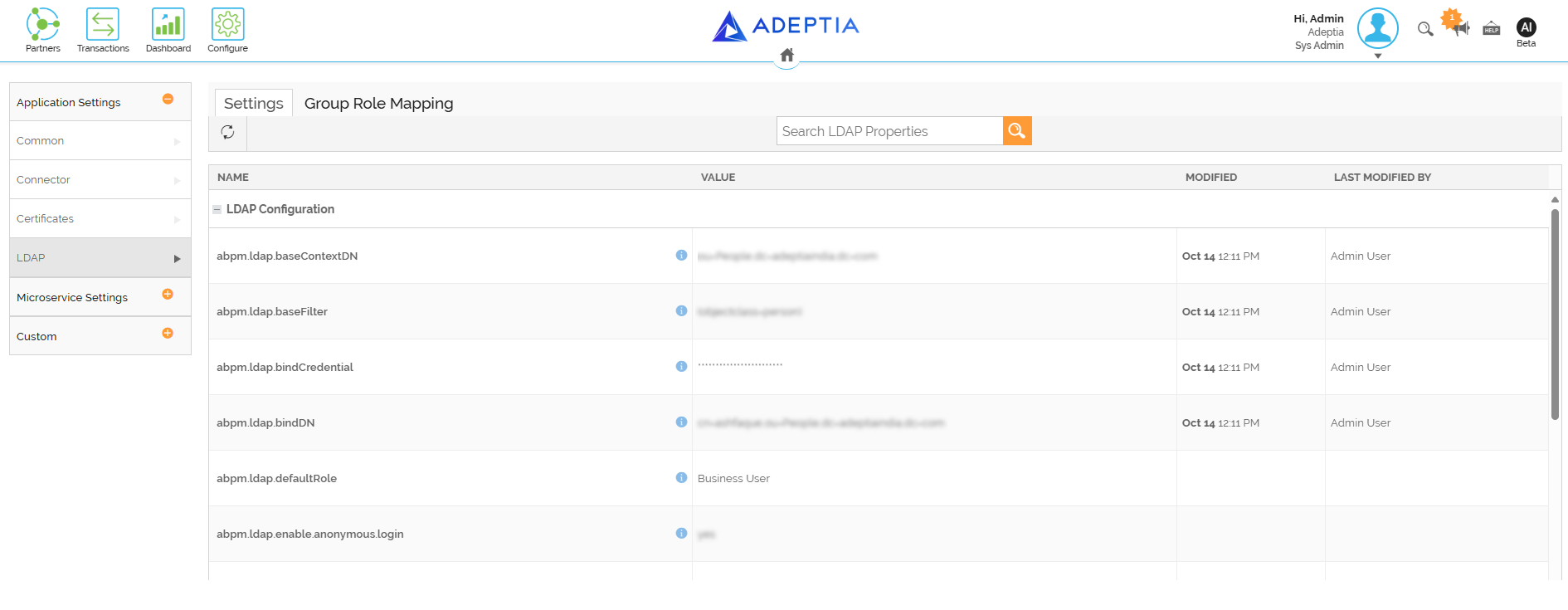
Task: Switch to Group Role Mapping tab
Action: [x=378, y=103]
